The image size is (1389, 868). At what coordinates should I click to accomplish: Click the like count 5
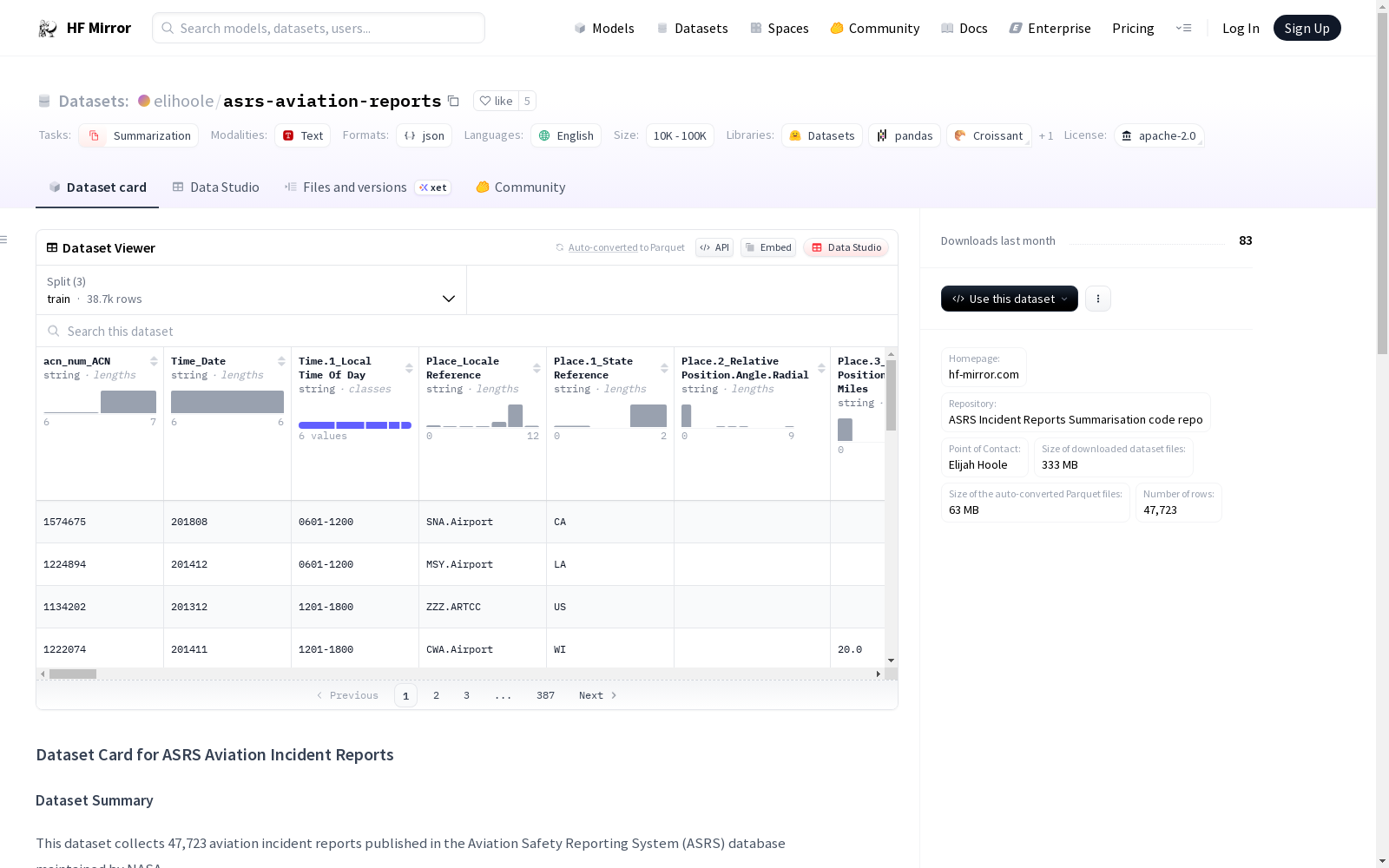coord(527,101)
